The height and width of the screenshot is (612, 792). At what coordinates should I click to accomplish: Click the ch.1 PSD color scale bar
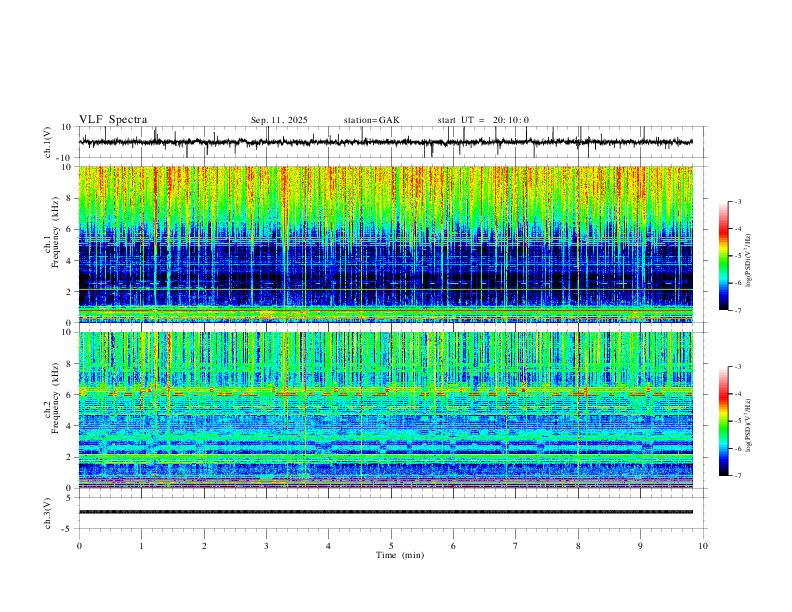pyautogui.click(x=724, y=256)
